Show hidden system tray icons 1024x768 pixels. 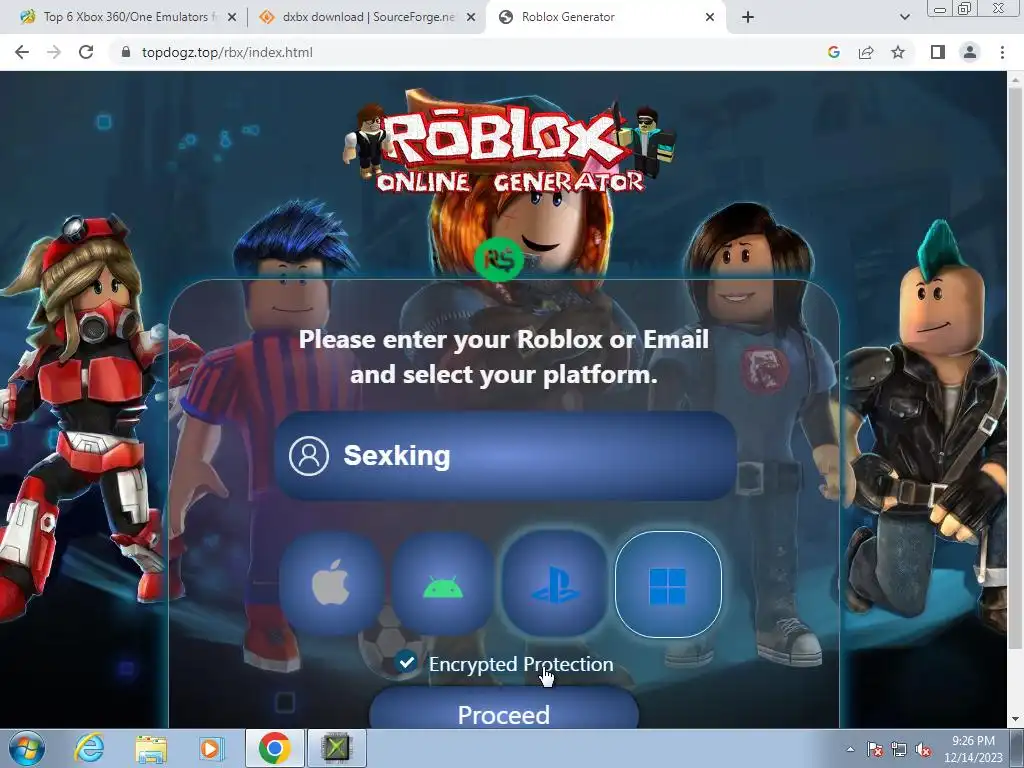point(850,749)
